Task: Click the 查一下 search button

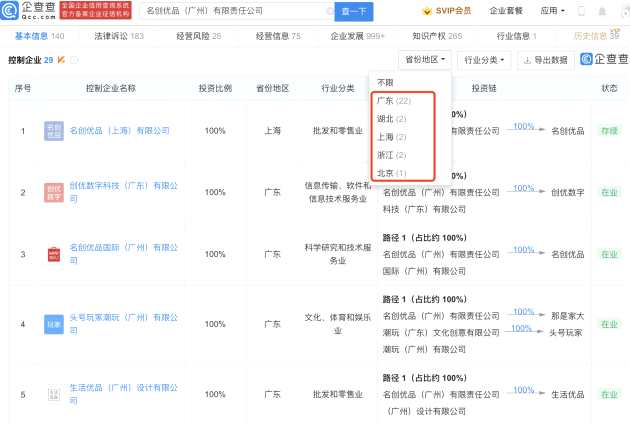Action: pos(354,11)
